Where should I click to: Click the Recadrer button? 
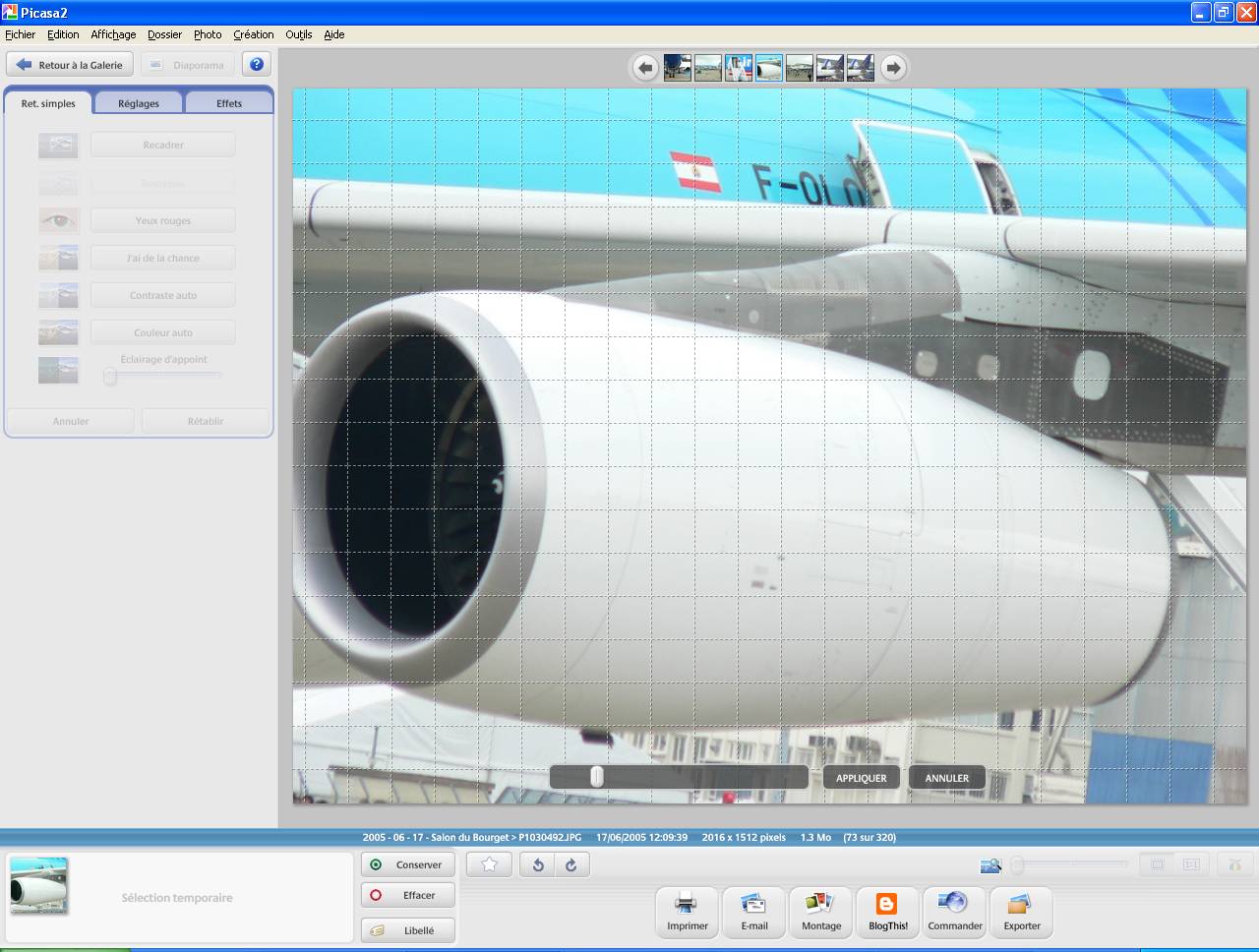click(163, 145)
